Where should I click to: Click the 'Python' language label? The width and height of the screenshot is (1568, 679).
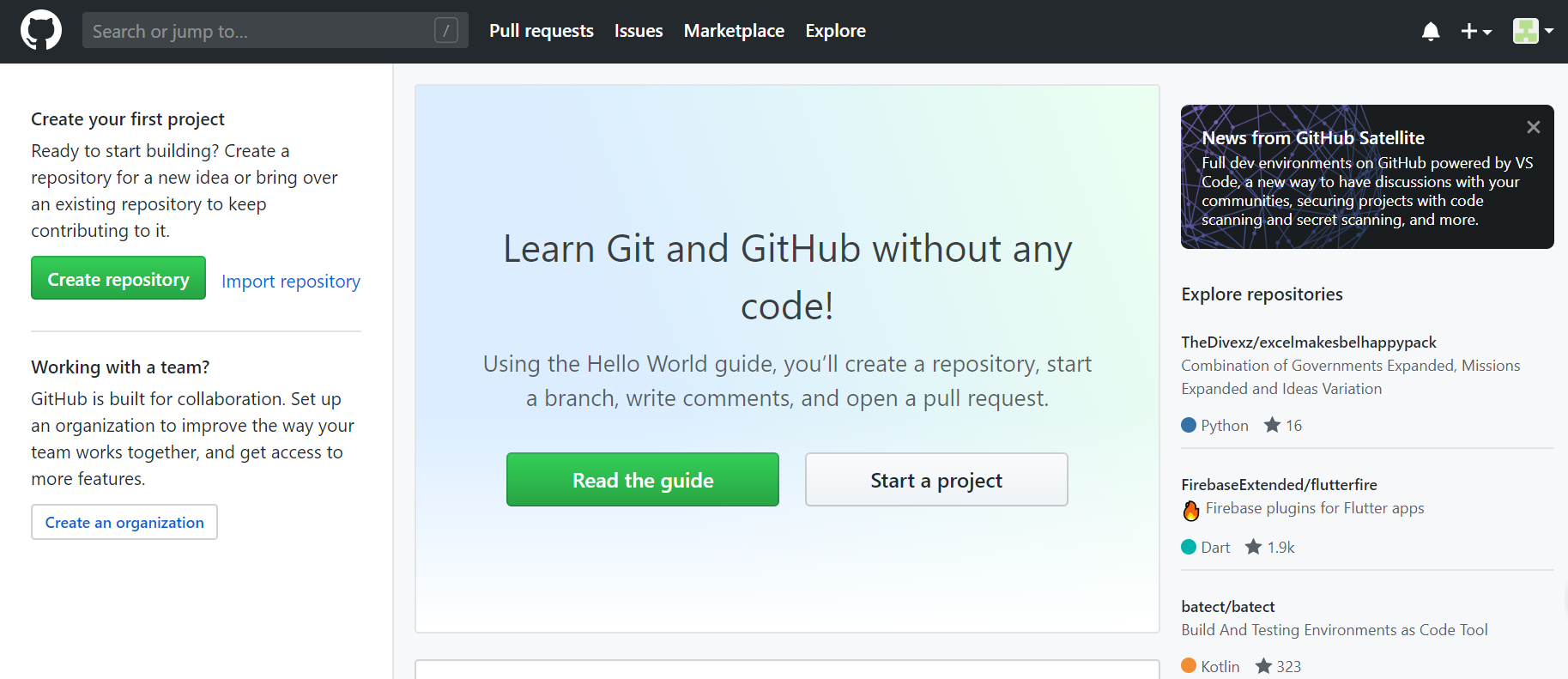click(1225, 426)
